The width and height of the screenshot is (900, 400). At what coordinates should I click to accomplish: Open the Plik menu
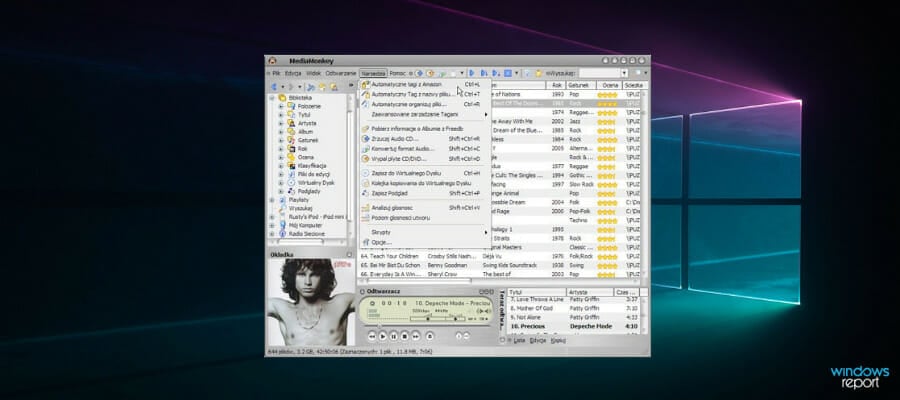(276, 73)
